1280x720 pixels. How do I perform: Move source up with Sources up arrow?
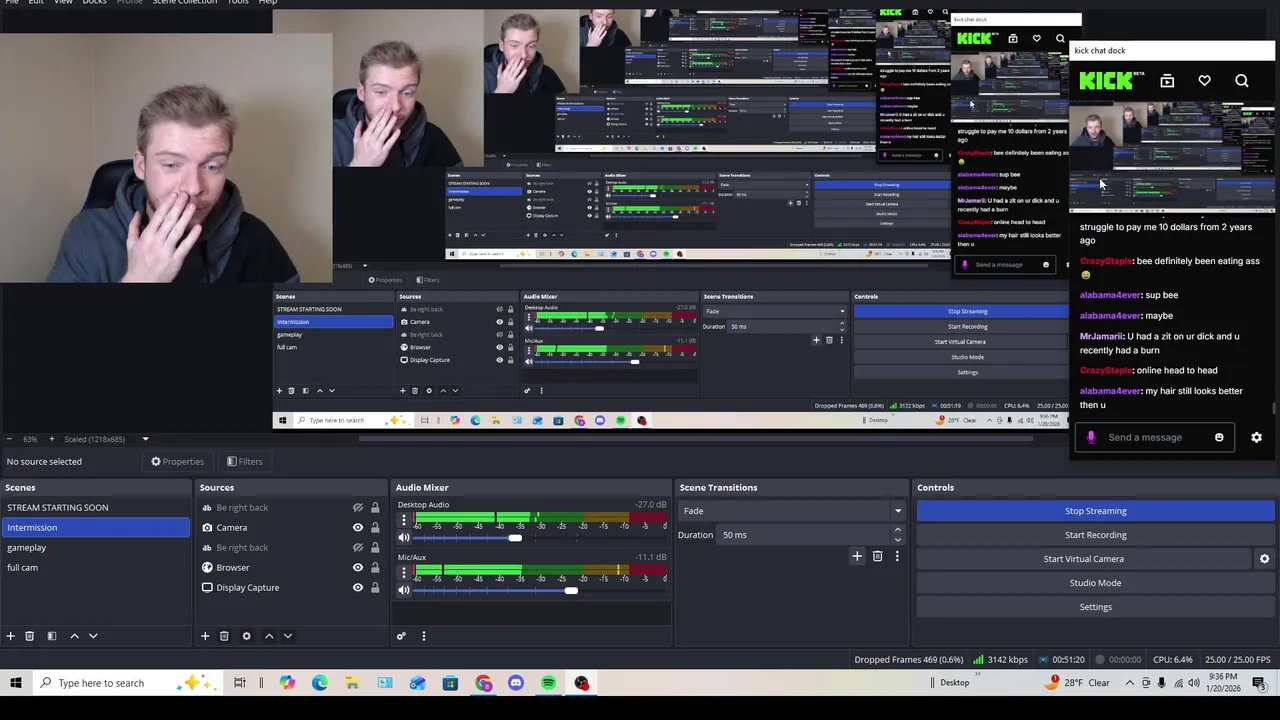[x=269, y=636]
